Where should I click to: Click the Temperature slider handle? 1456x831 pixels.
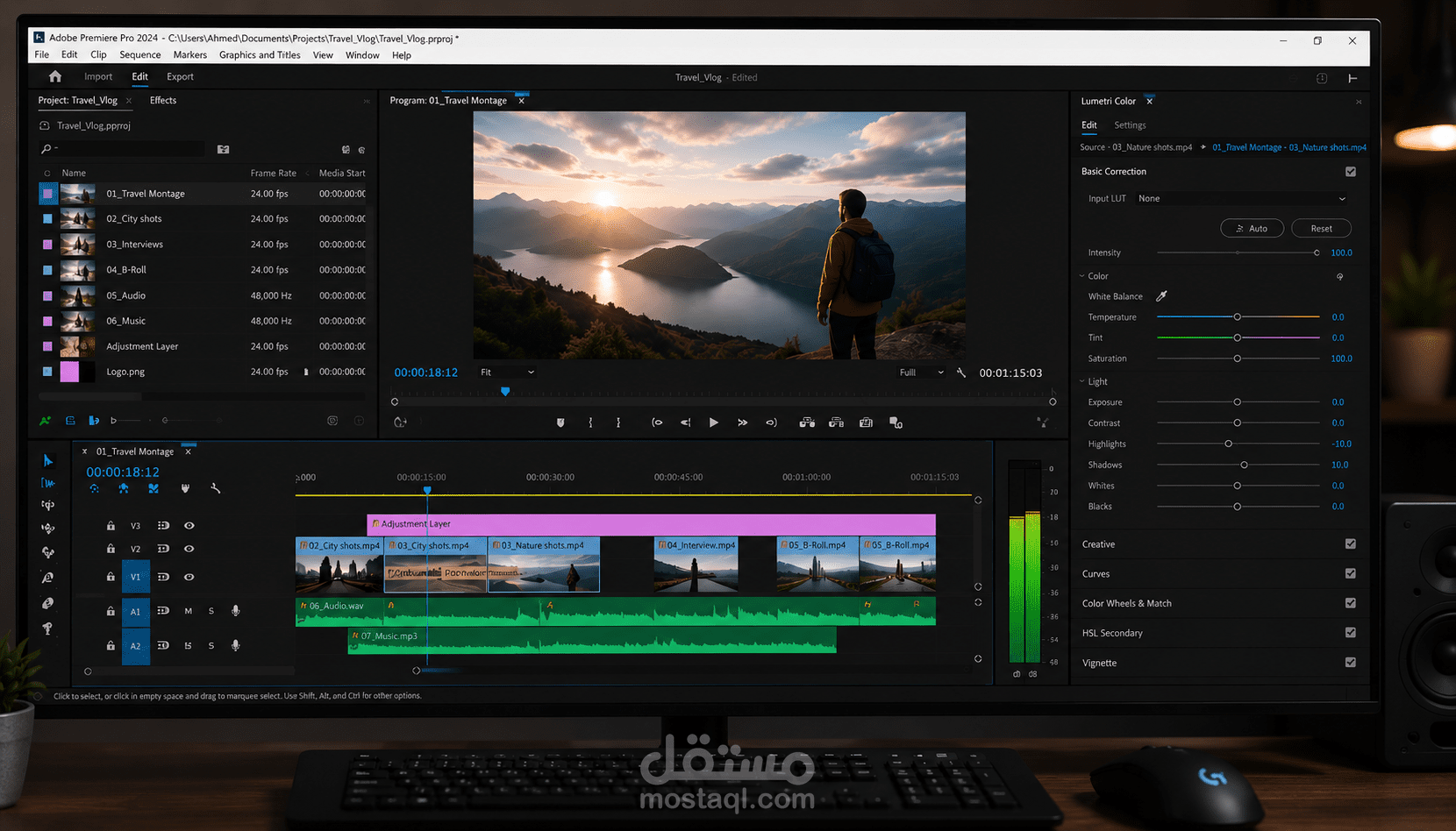coord(1238,317)
